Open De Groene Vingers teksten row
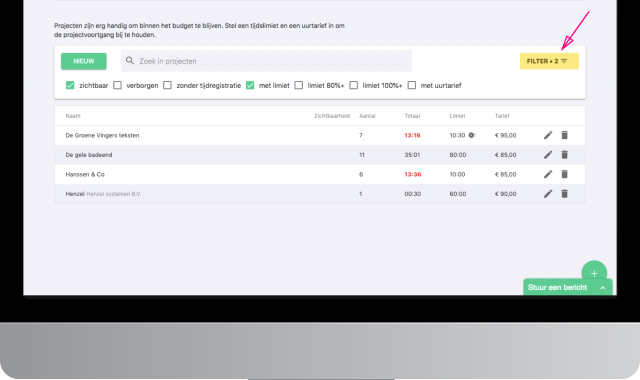 [320, 135]
